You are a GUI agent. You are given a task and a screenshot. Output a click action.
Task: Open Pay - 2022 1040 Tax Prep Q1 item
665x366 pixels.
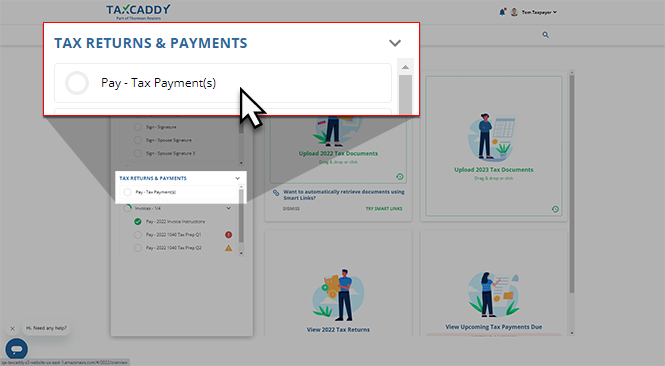[x=173, y=235]
